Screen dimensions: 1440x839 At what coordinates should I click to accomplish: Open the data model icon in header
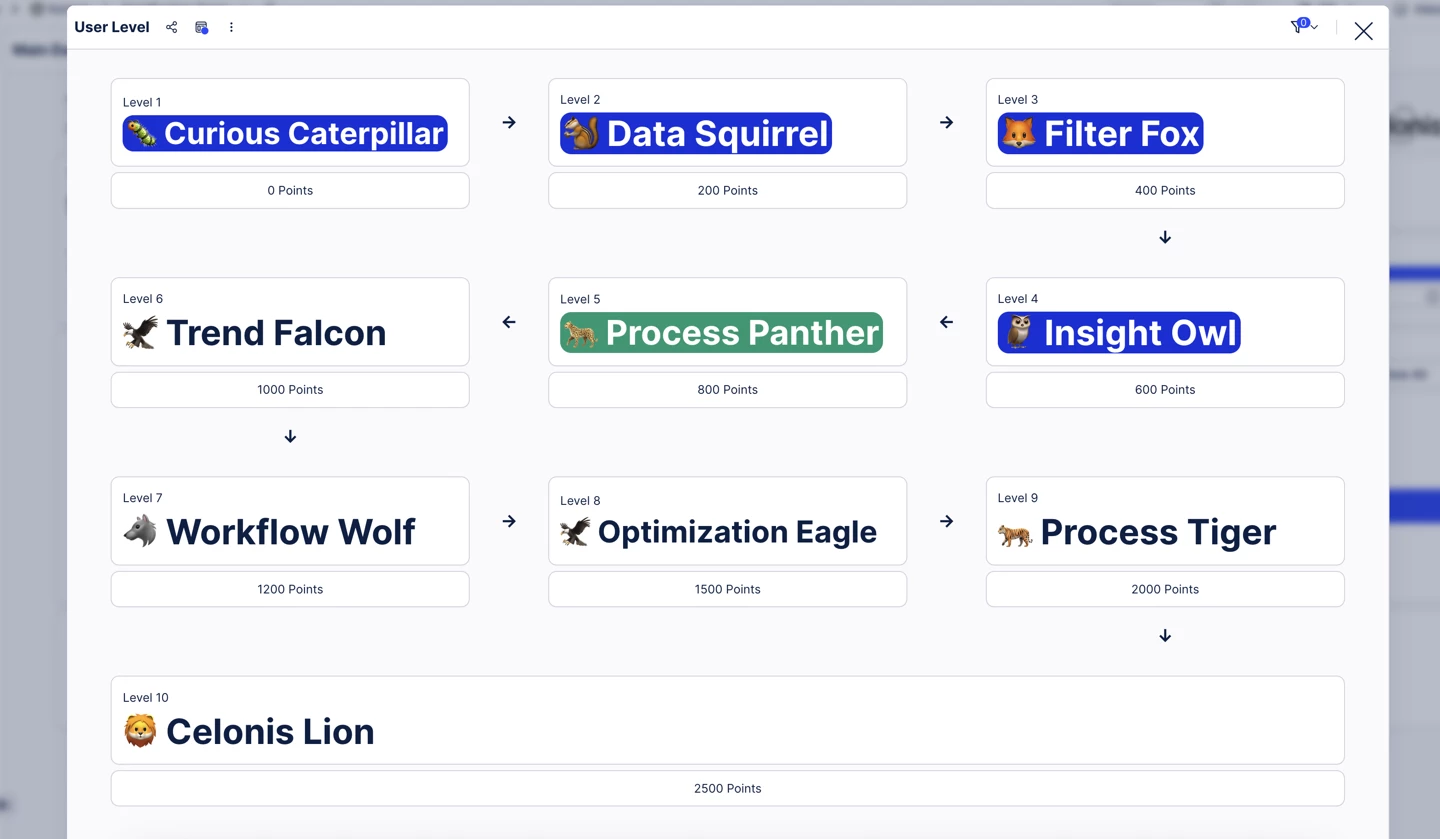(x=201, y=27)
